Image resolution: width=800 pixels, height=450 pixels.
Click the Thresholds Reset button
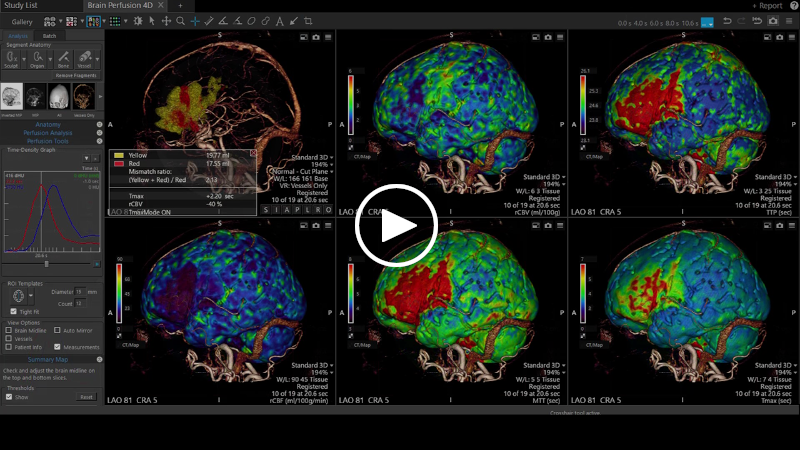[86, 397]
